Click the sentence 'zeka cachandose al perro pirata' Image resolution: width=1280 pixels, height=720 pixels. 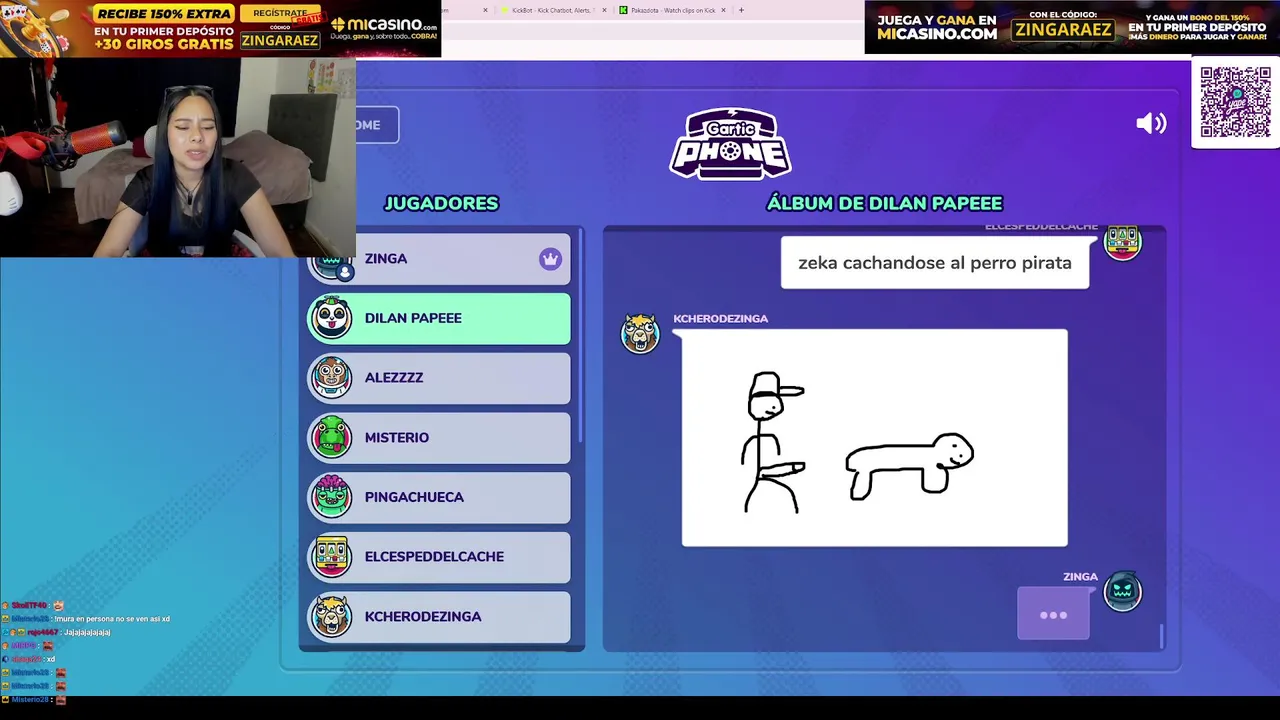(x=935, y=263)
